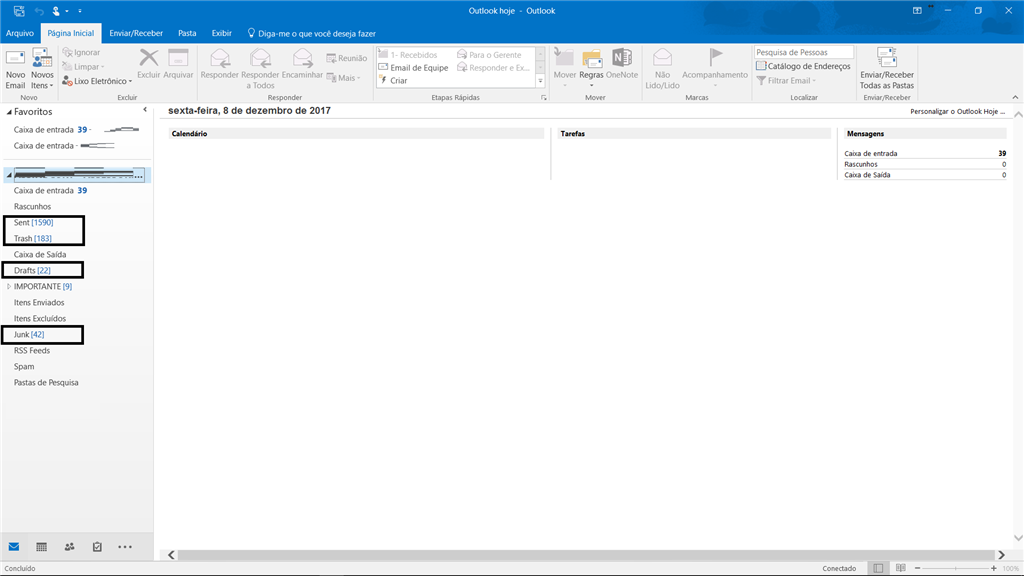Switch to the Enviar/Receber tab
This screenshot has width=1024, height=576.
tap(136, 33)
